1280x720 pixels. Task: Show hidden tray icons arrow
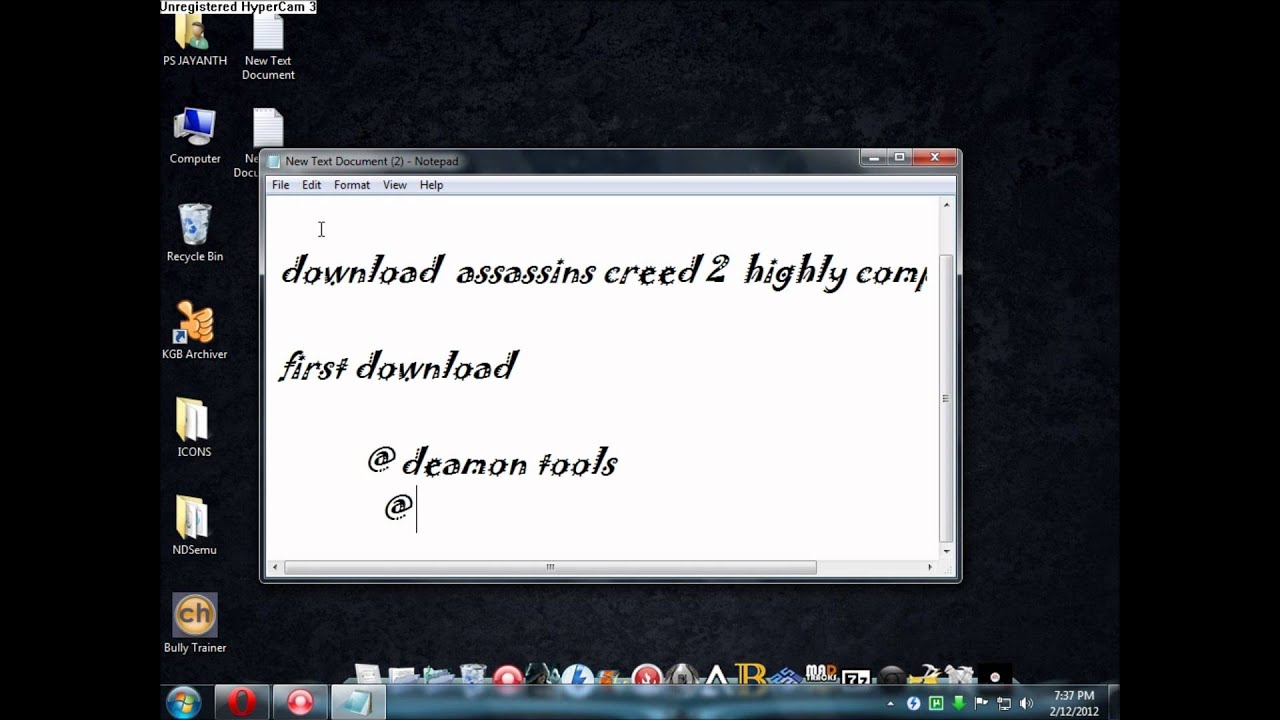point(890,704)
